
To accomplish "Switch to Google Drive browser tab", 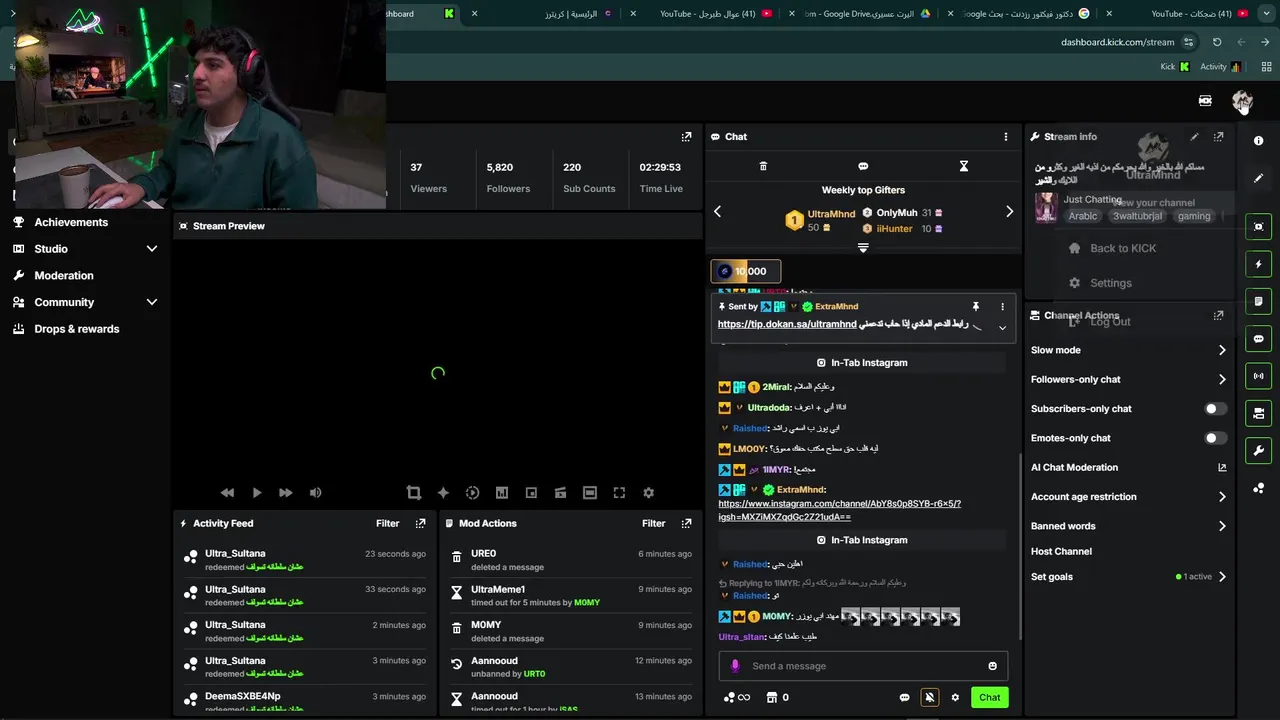I will click(869, 14).
